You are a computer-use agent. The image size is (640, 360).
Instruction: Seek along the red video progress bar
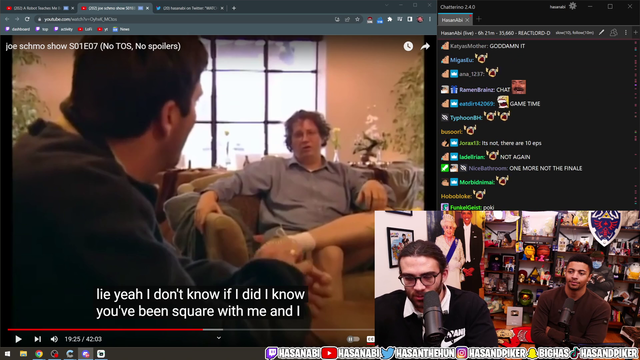(x=191, y=329)
